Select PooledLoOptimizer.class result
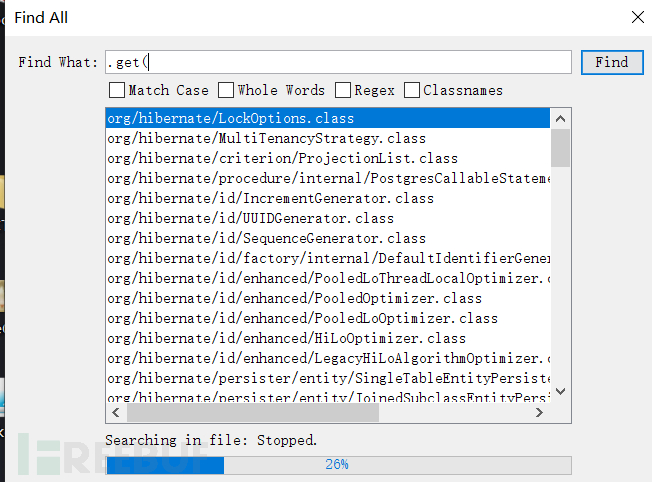The width and height of the screenshot is (652, 482). coord(302,318)
